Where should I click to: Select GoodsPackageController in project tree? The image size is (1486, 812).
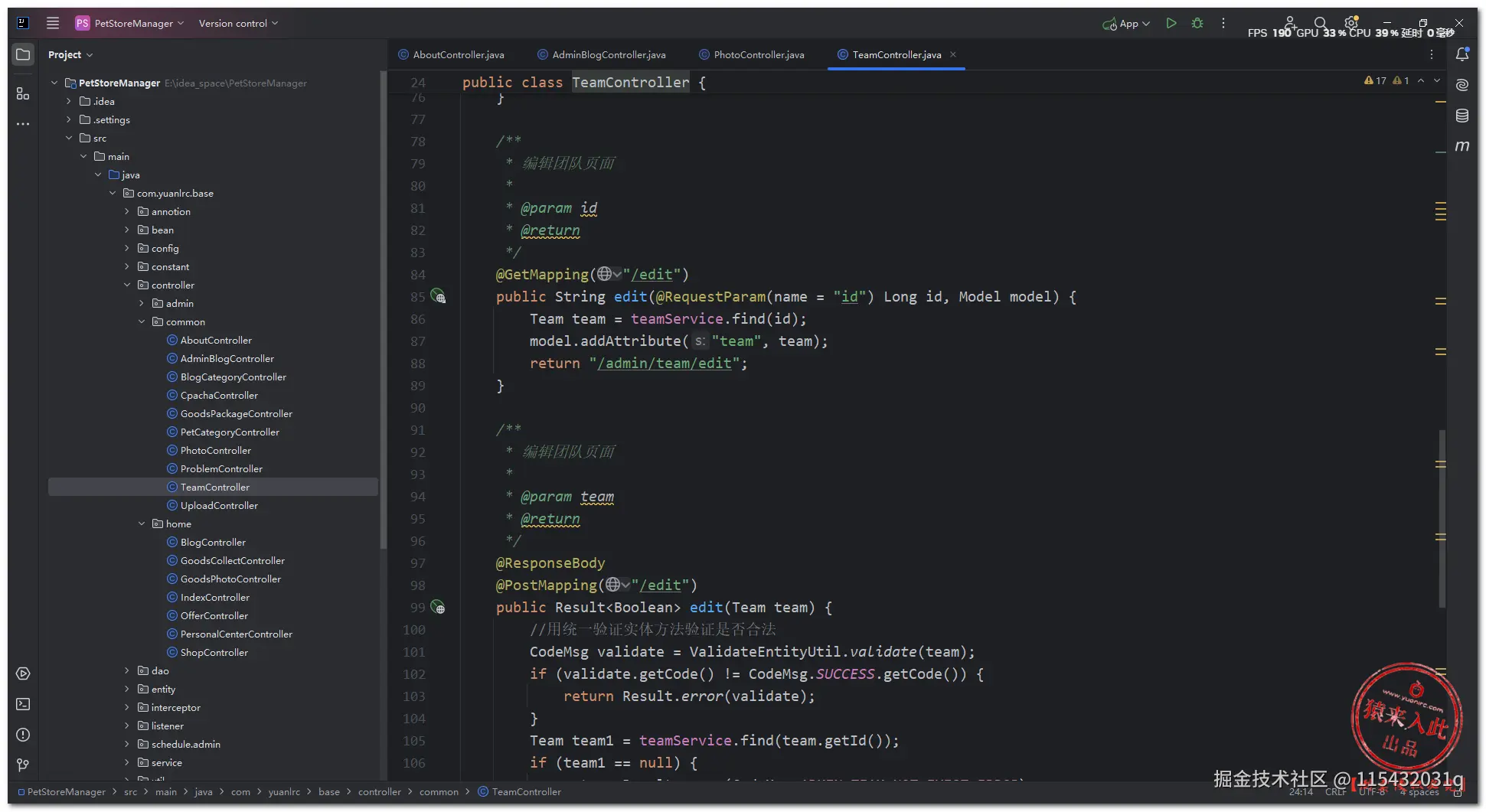tap(236, 413)
